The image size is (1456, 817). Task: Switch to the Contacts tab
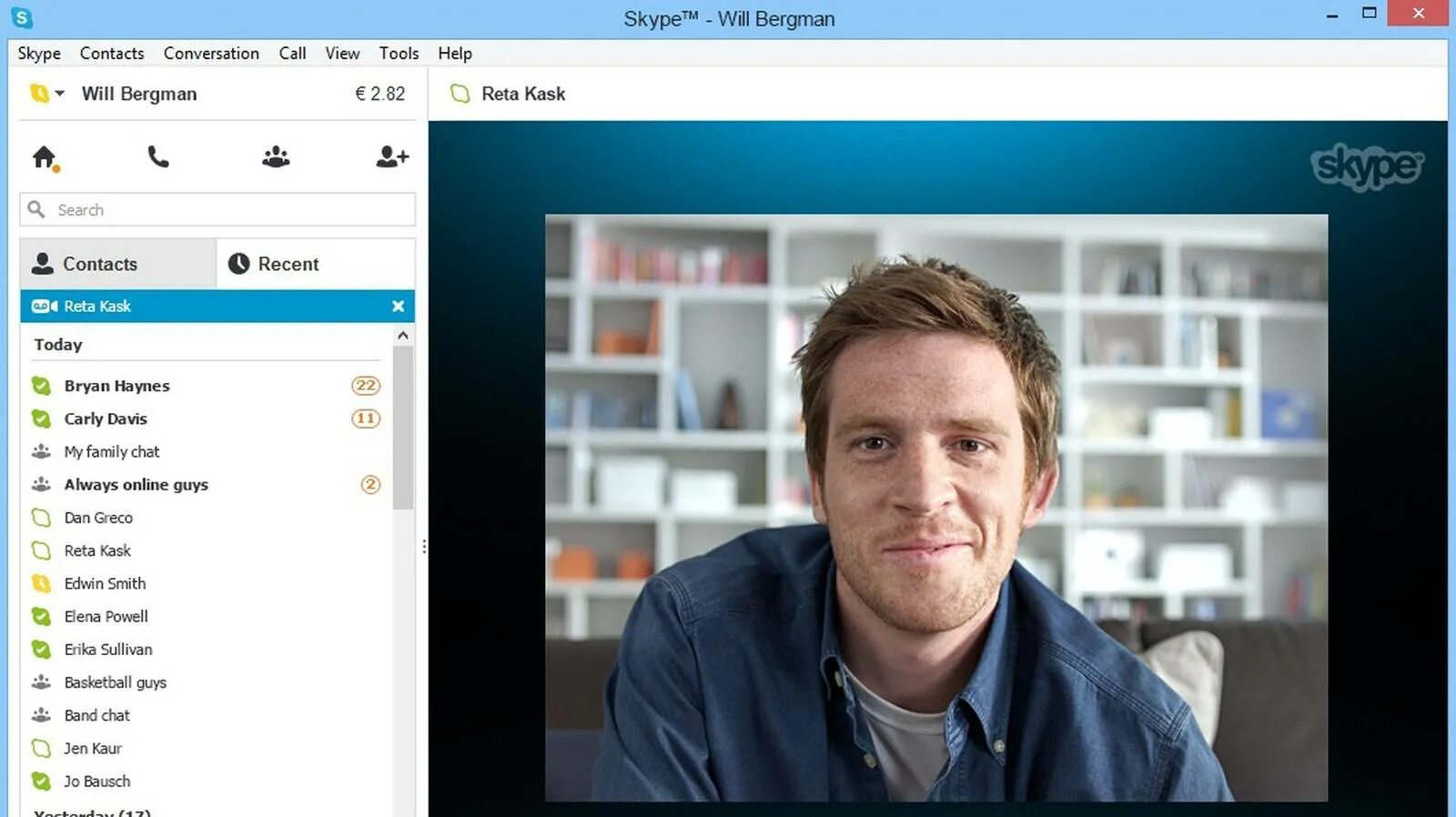click(x=118, y=264)
